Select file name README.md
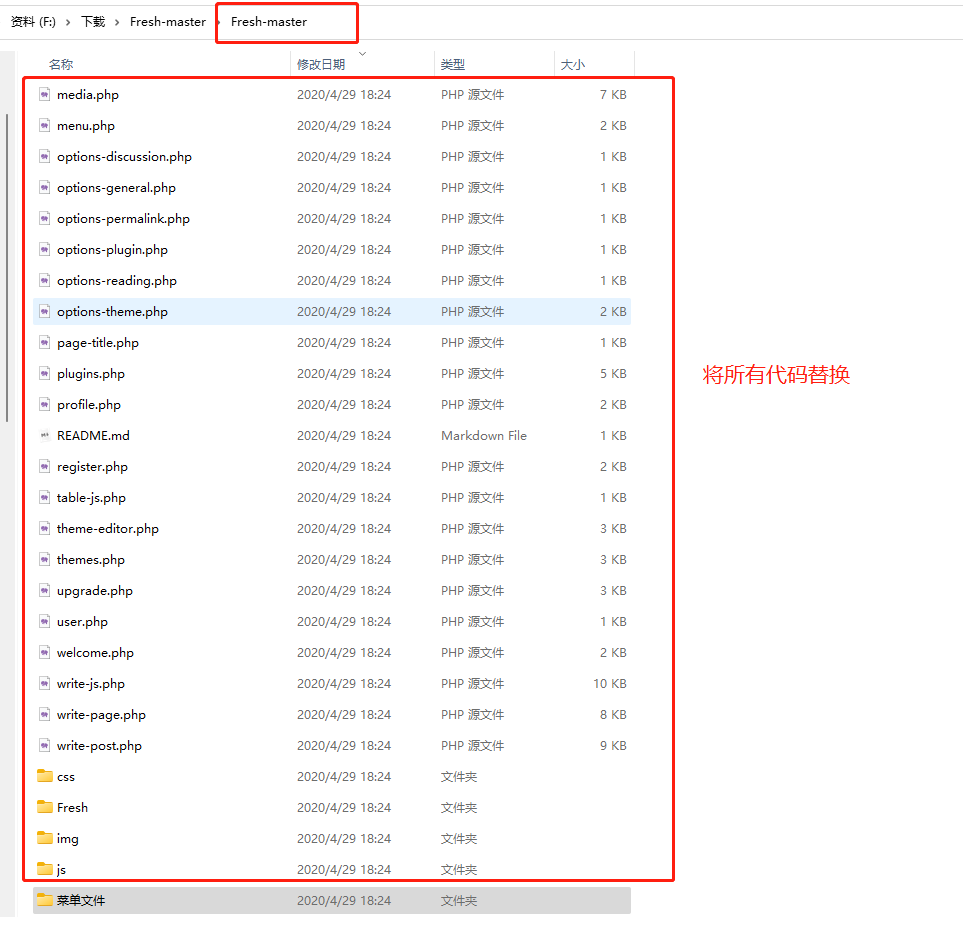Screen dimensions: 963x929 click(93, 436)
